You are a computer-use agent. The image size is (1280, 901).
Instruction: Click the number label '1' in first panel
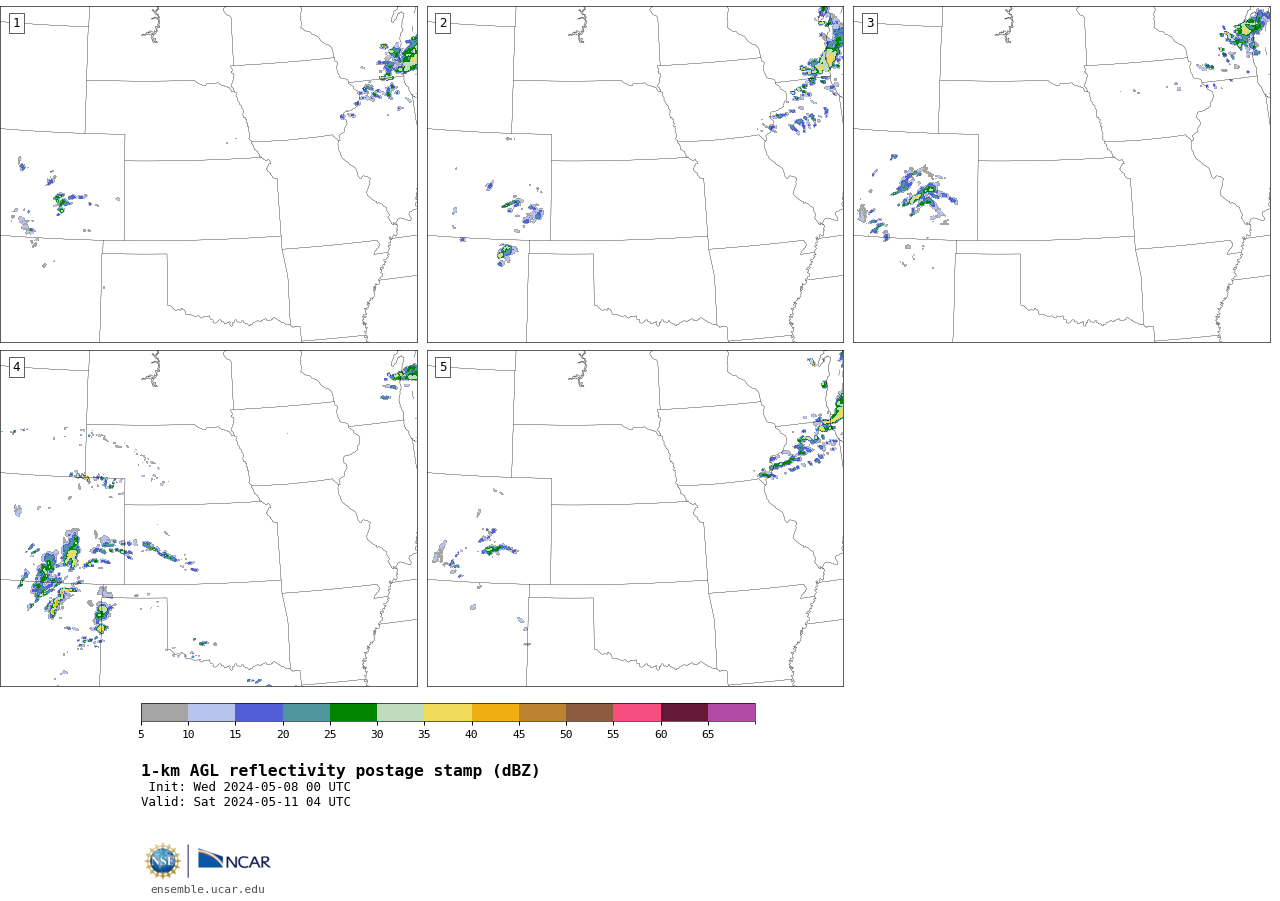coord(16,23)
